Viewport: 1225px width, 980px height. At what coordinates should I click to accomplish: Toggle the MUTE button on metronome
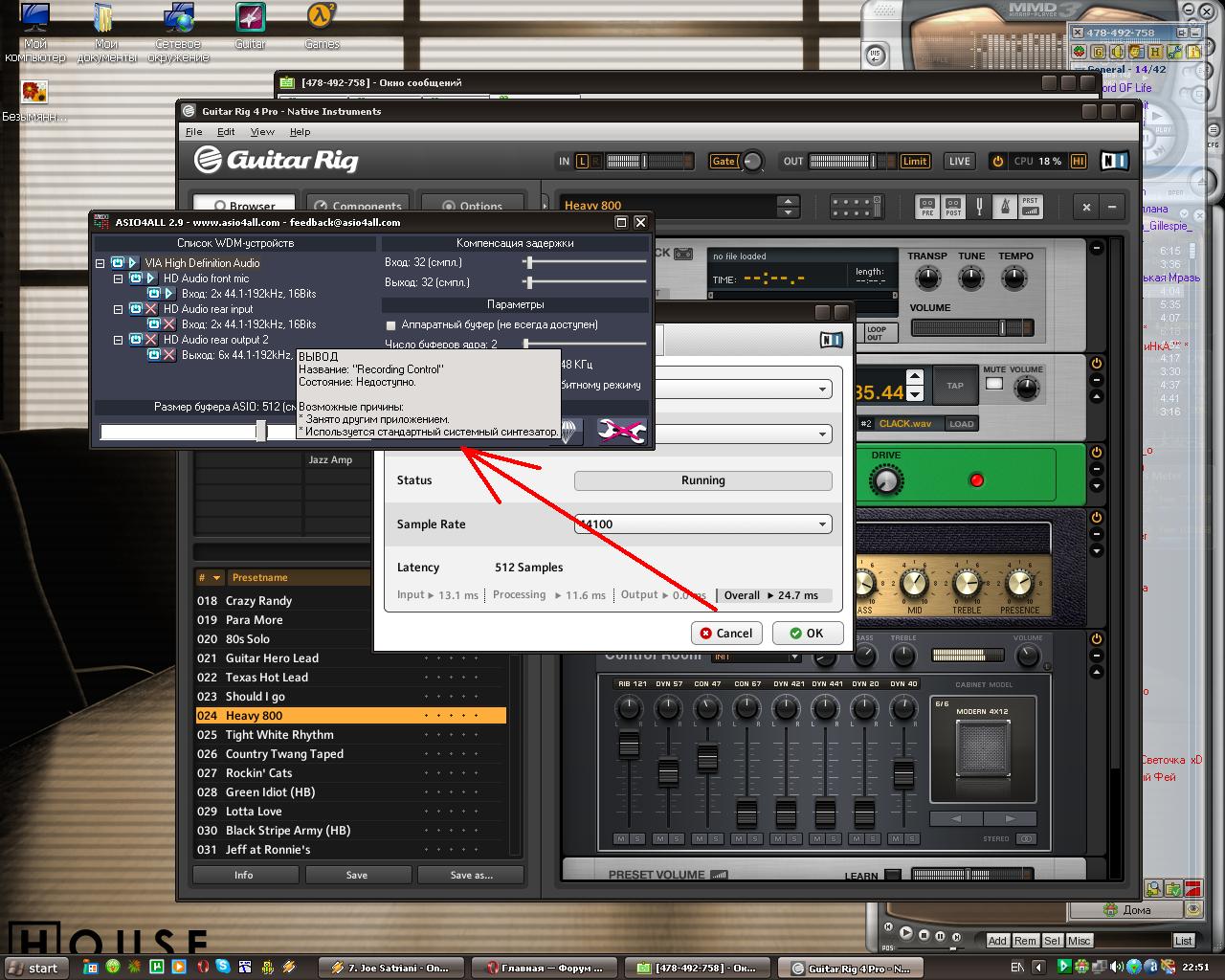(994, 384)
